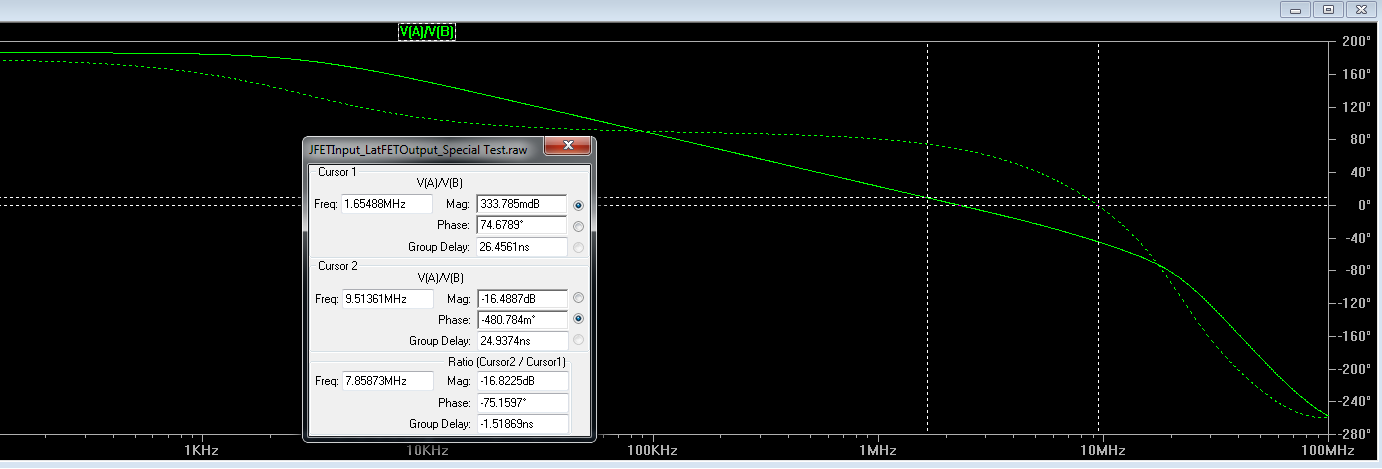Select Cursor 2 Mag radio button
Image resolution: width=1382 pixels, height=469 pixels.
coord(578,298)
